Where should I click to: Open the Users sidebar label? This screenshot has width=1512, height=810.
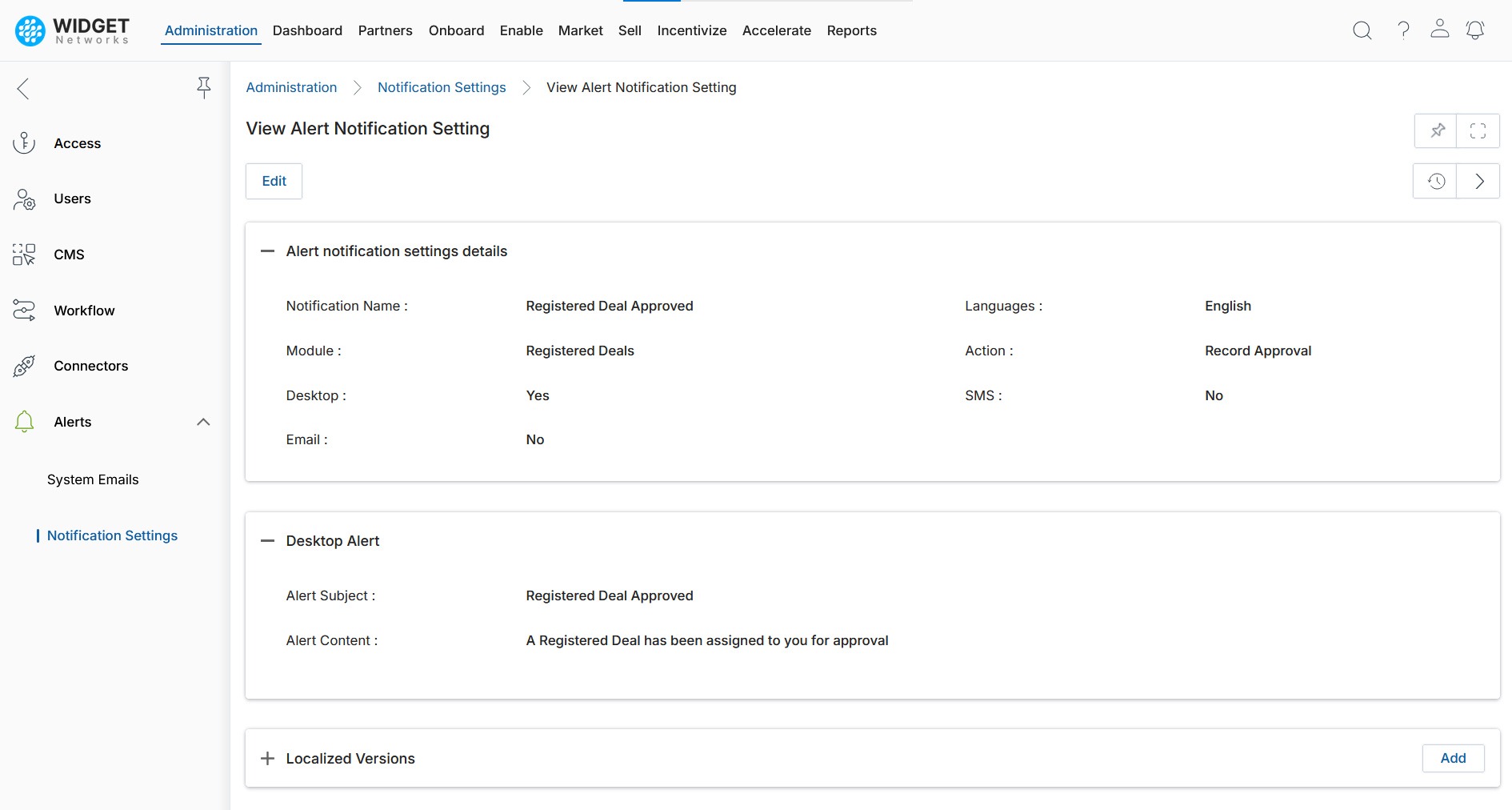(x=72, y=198)
